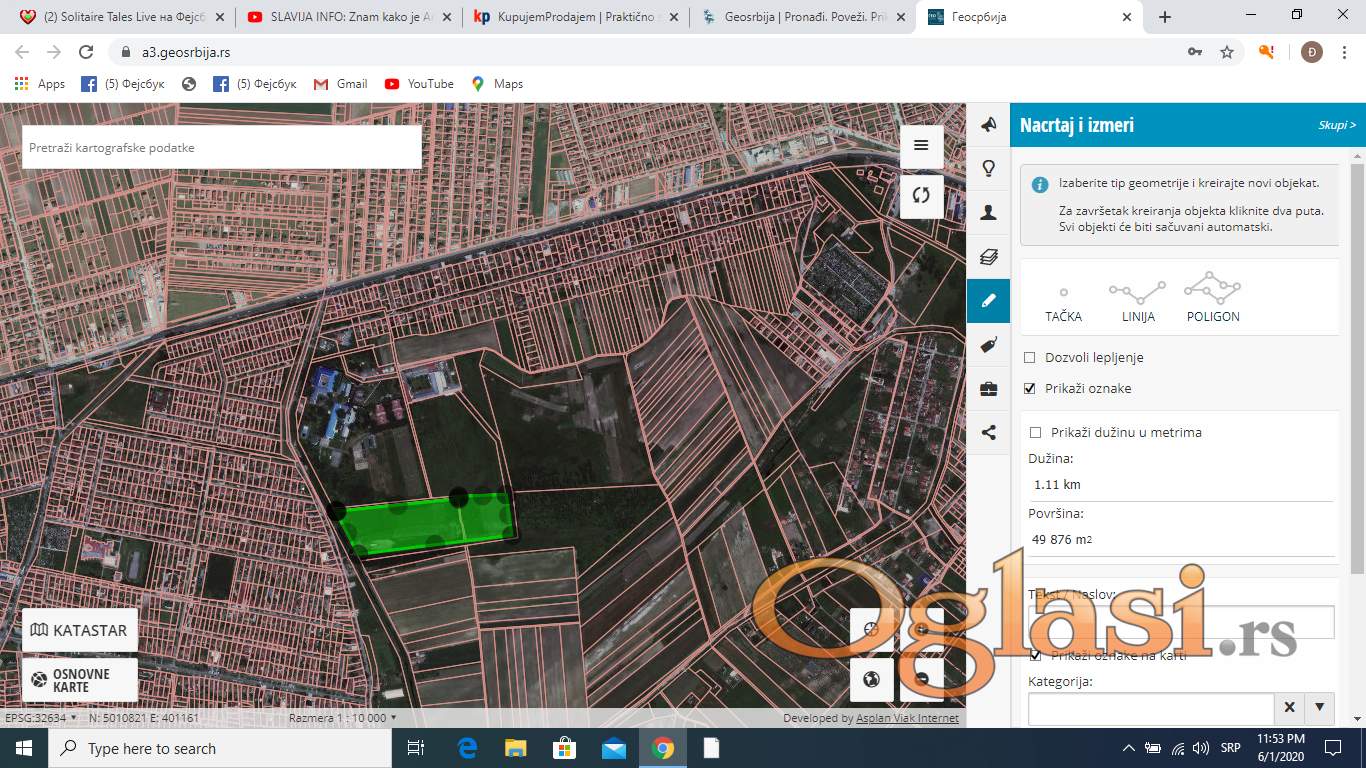Uncheck the Prikaži oznake checkbox
Screen dimensions: 1366x768
point(1030,389)
